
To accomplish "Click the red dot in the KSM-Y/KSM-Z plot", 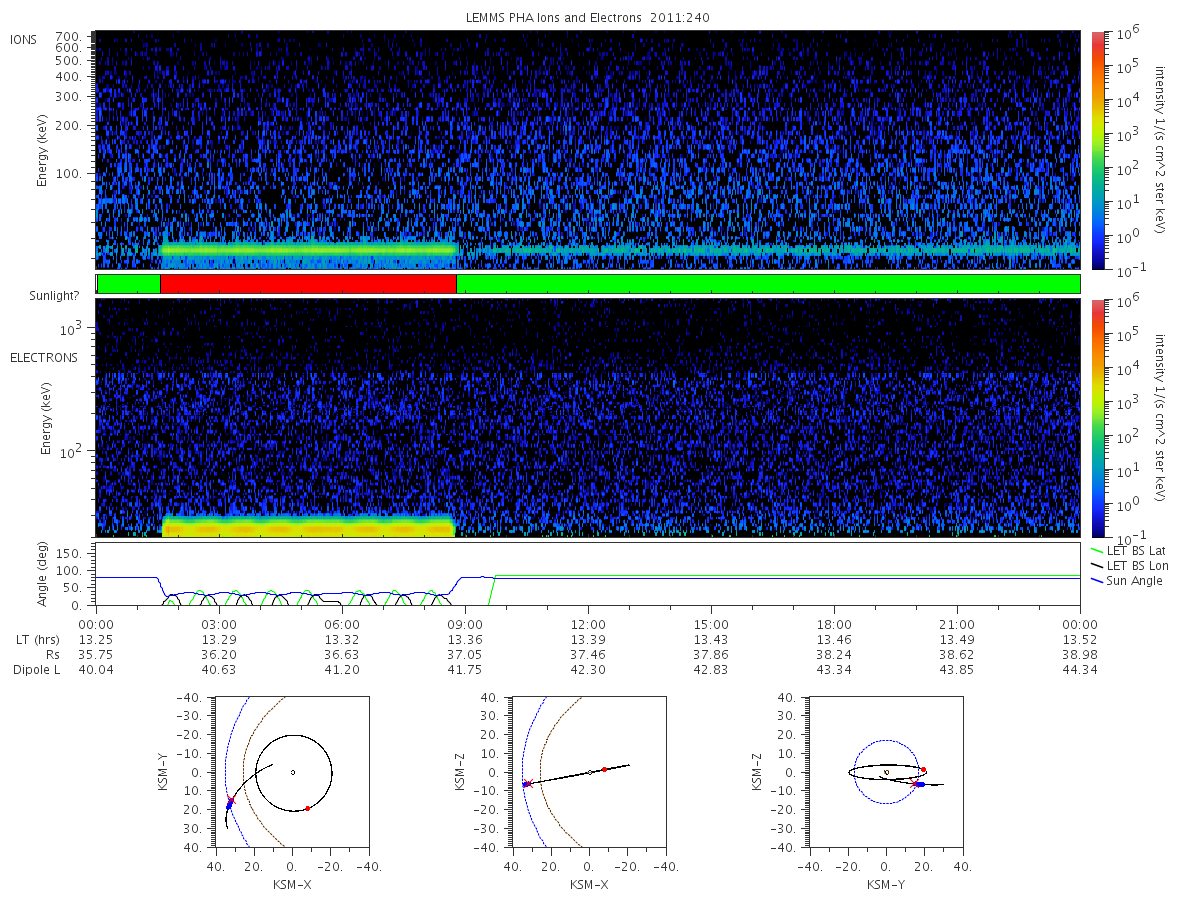I will (923, 770).
